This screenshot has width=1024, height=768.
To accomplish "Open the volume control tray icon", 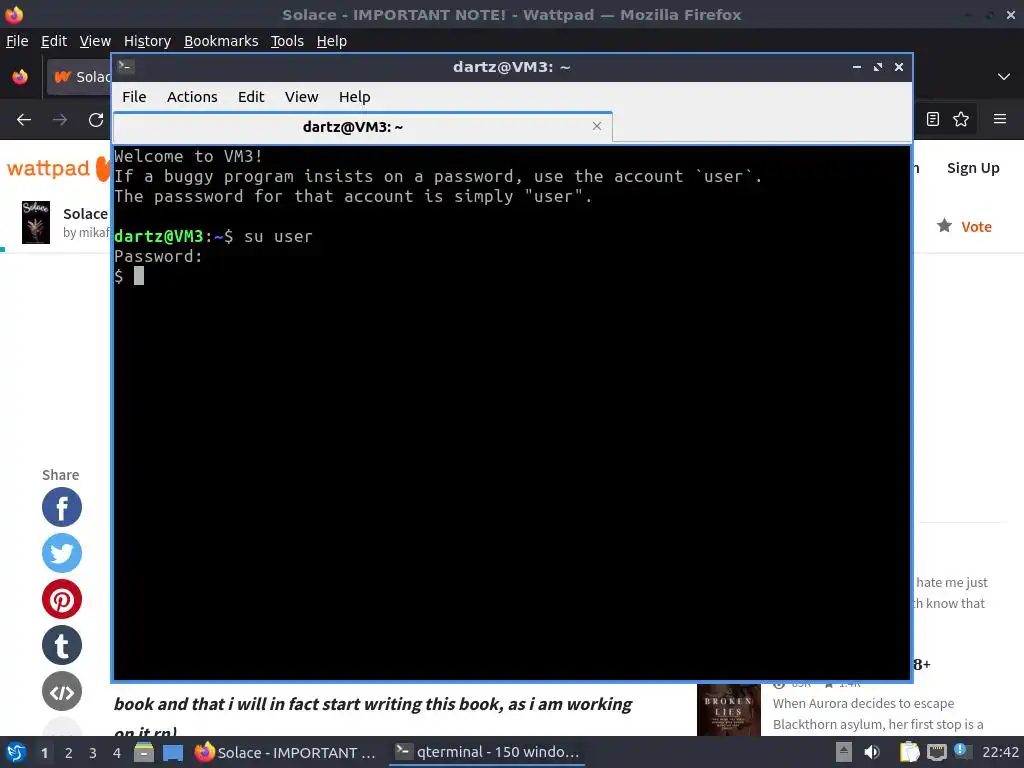I will 872,752.
